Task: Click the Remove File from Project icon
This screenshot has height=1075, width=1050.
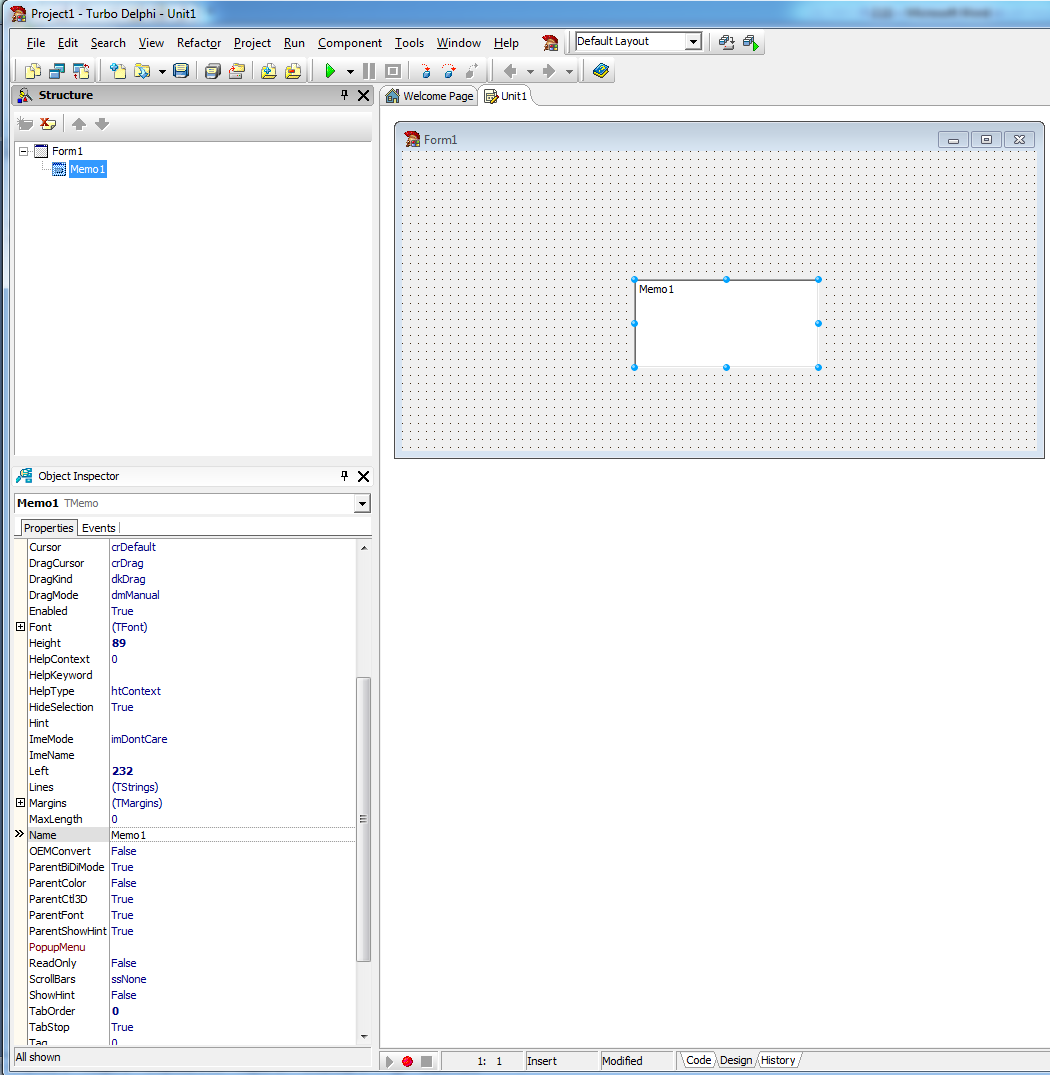Action: (x=293, y=71)
